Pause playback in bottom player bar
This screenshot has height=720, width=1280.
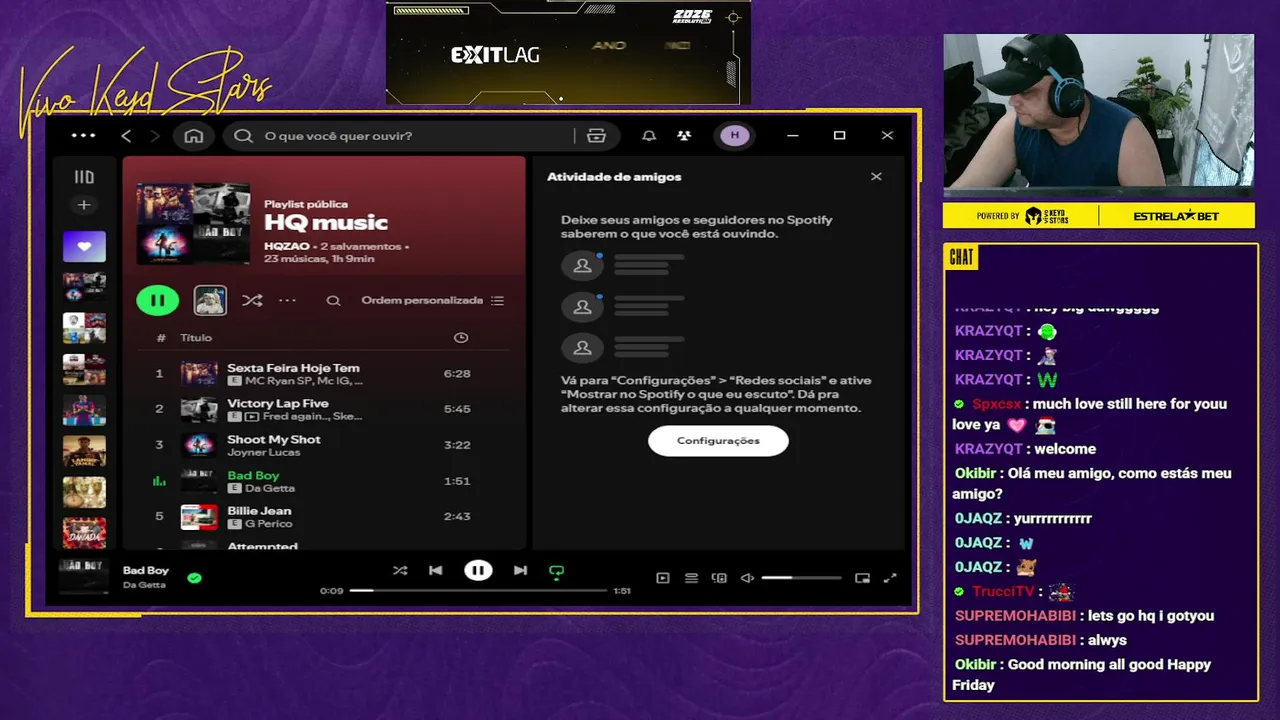[478, 571]
